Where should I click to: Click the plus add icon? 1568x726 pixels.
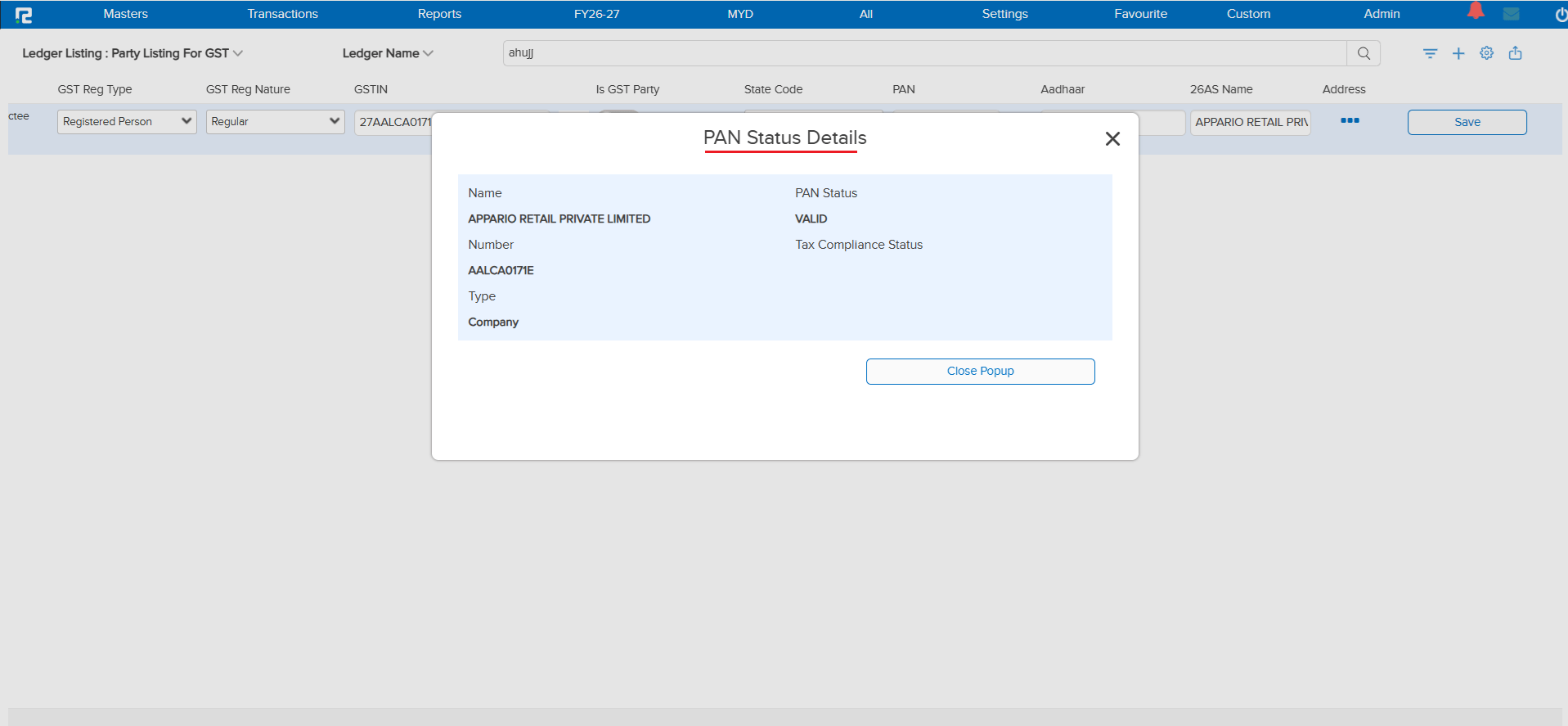pyautogui.click(x=1458, y=53)
